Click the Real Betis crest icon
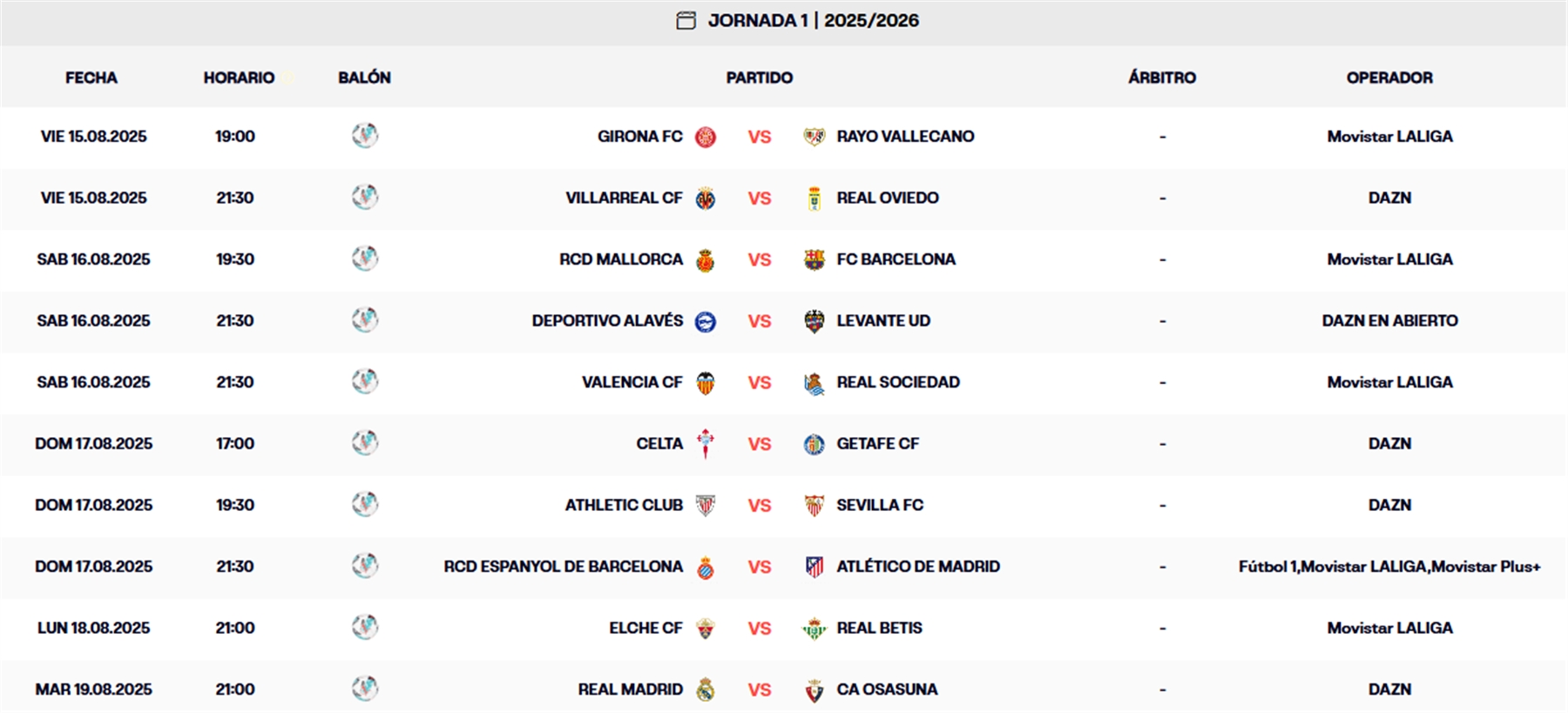Screen dimensions: 1568x713 click(x=814, y=627)
